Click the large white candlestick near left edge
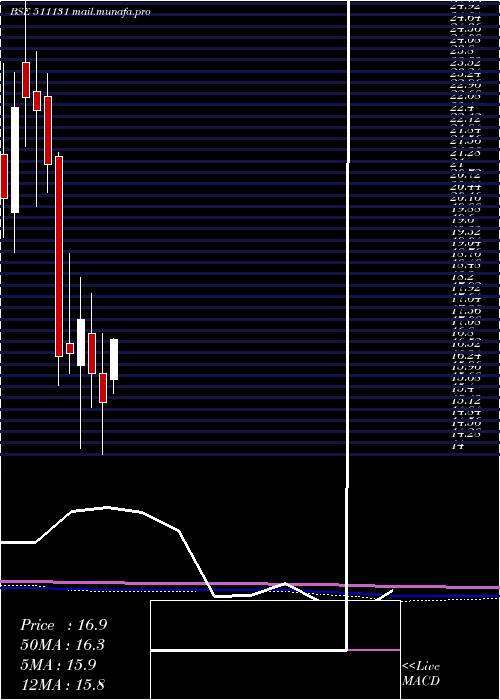The width and height of the screenshot is (500, 700). pyautogui.click(x=15, y=160)
